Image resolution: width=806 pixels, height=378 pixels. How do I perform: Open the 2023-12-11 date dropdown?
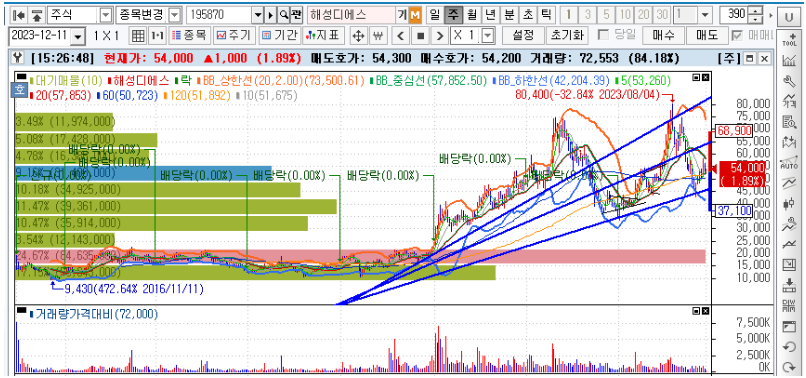[x=78, y=37]
